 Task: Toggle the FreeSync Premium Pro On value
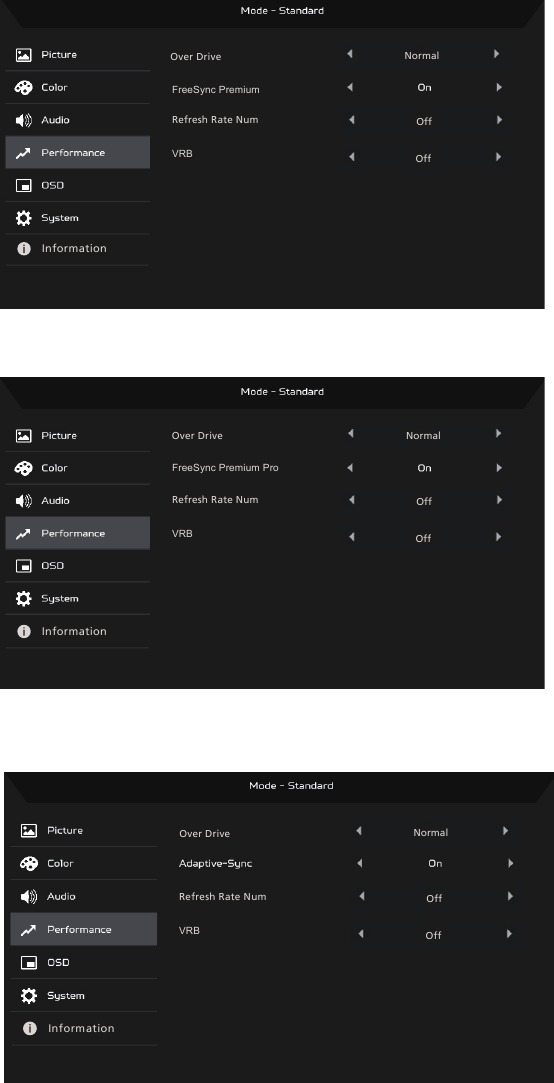click(x=424, y=468)
